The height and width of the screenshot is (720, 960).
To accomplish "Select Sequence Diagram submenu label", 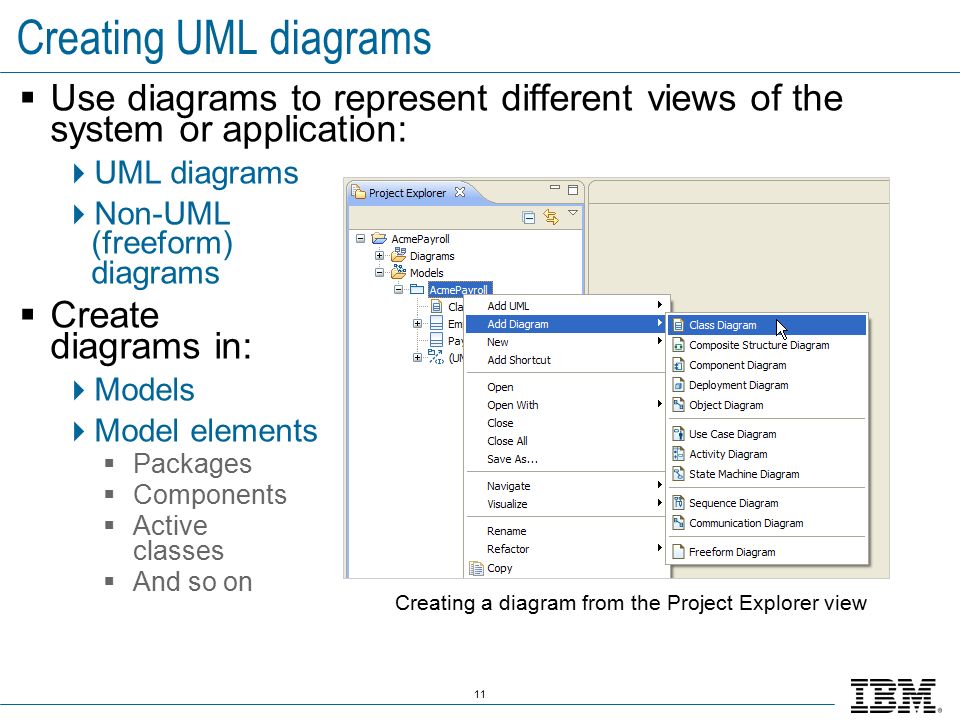I will (733, 503).
